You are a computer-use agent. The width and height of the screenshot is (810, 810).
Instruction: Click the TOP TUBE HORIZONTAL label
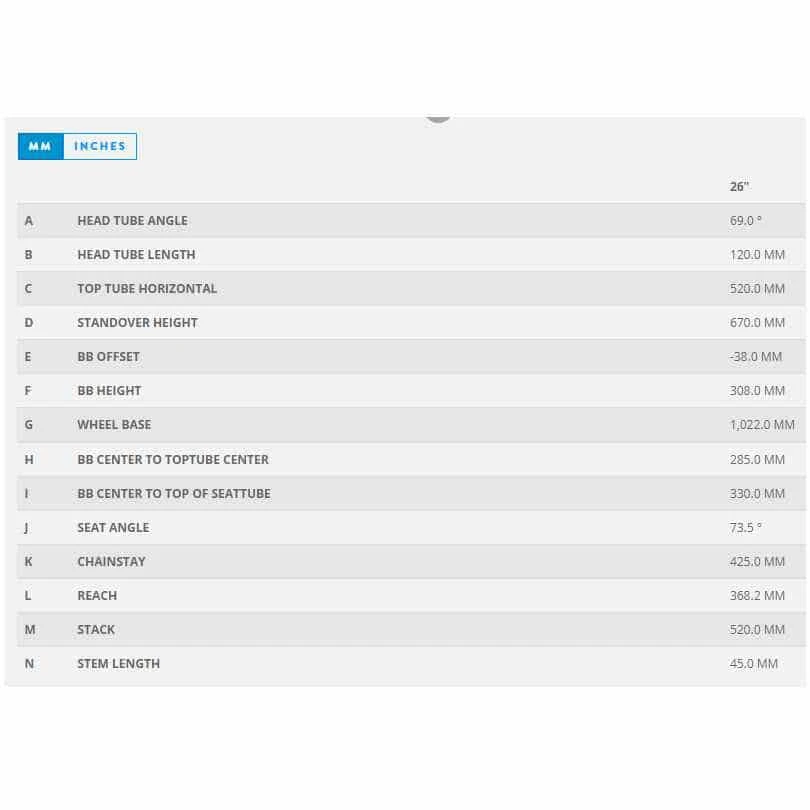[x=147, y=288]
